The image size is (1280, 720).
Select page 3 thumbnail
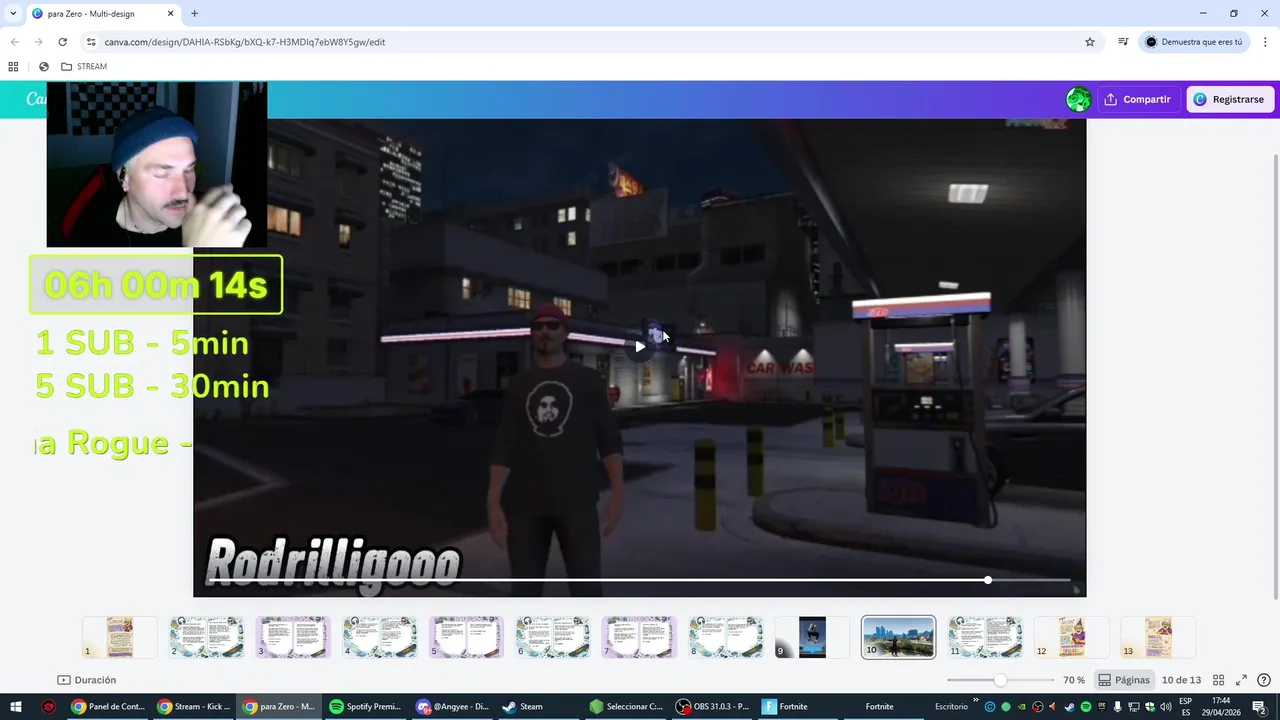click(293, 637)
